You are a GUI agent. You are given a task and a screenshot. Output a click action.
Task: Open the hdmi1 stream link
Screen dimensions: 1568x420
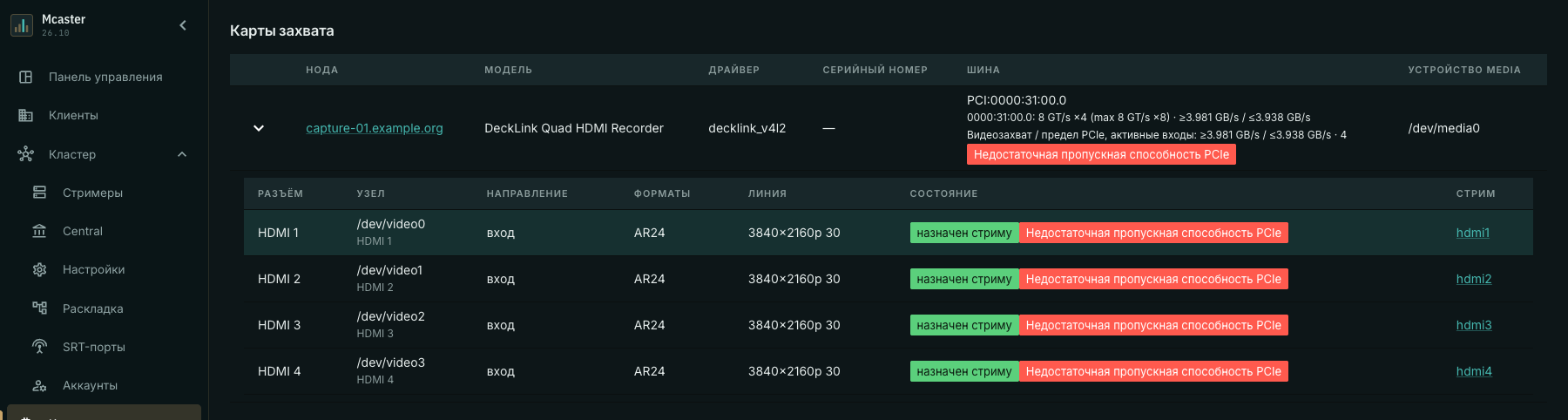tap(1473, 233)
